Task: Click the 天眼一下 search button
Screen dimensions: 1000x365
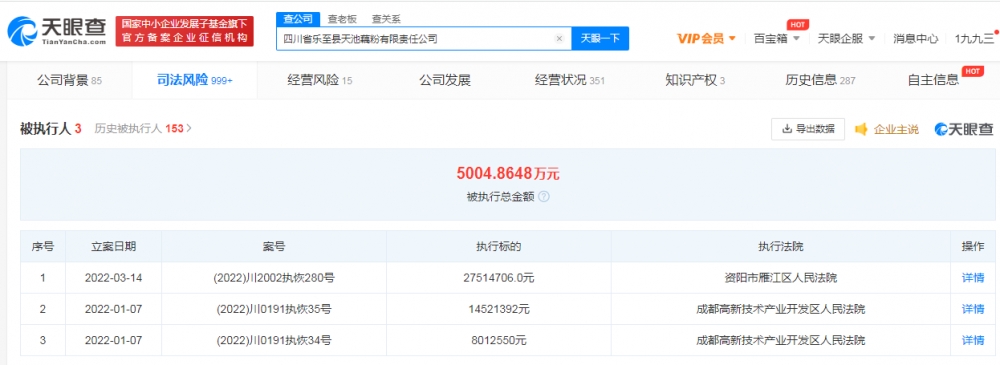Action: [599, 38]
